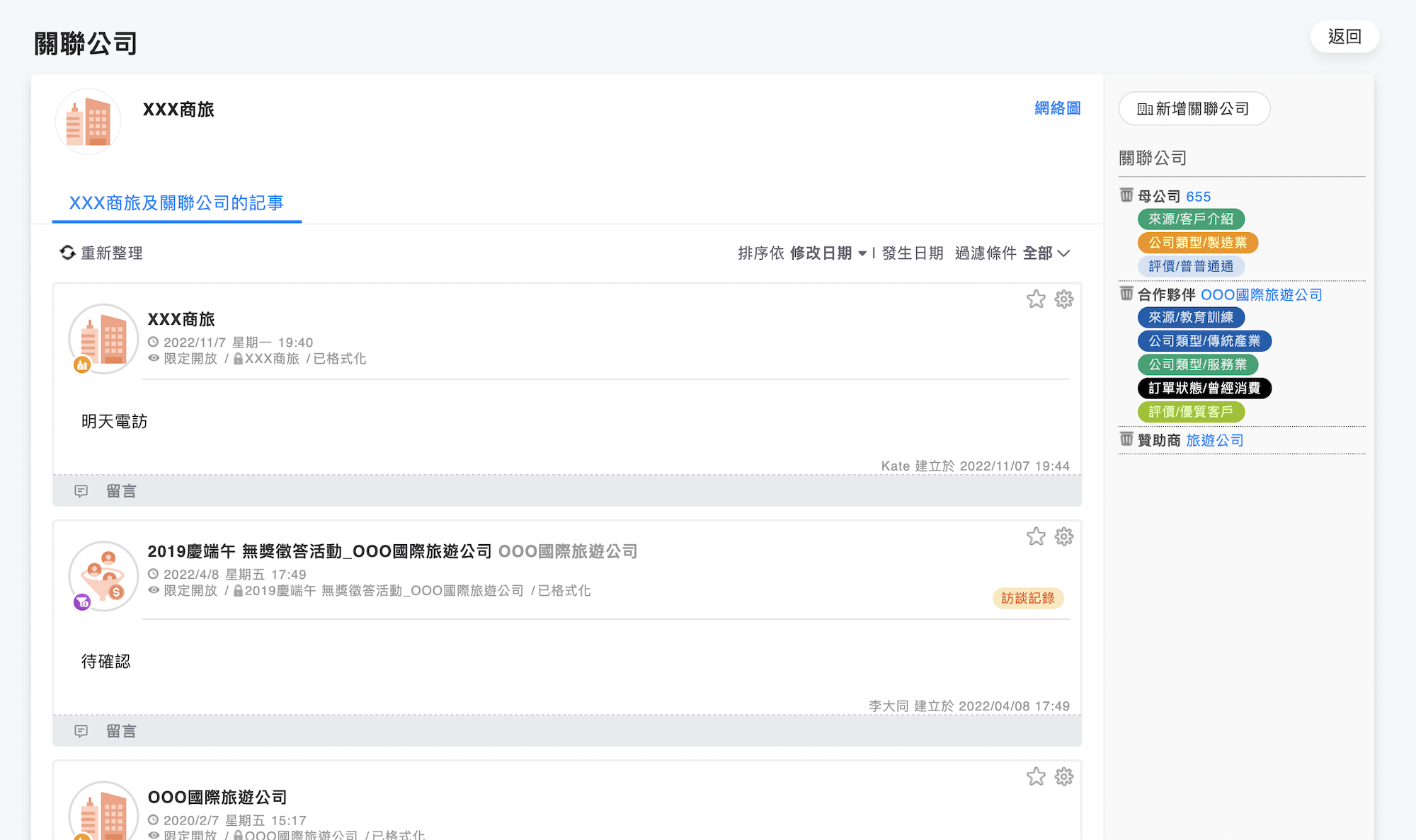Click XXX商旅 note card building avatar

pyautogui.click(x=103, y=339)
